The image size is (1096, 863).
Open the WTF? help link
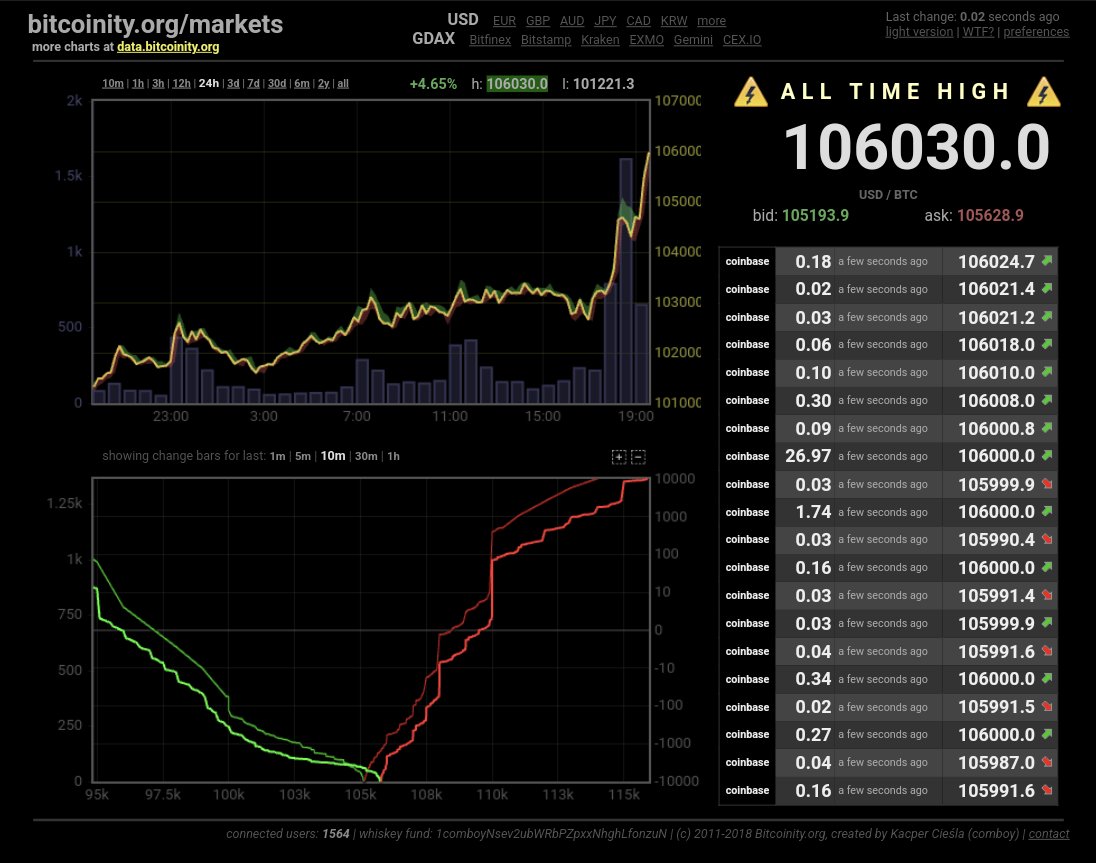coord(978,32)
